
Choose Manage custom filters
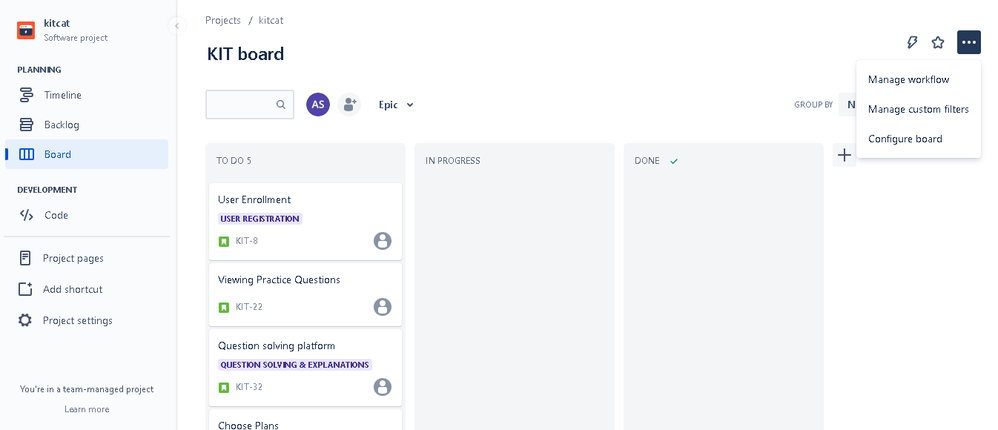click(918, 109)
